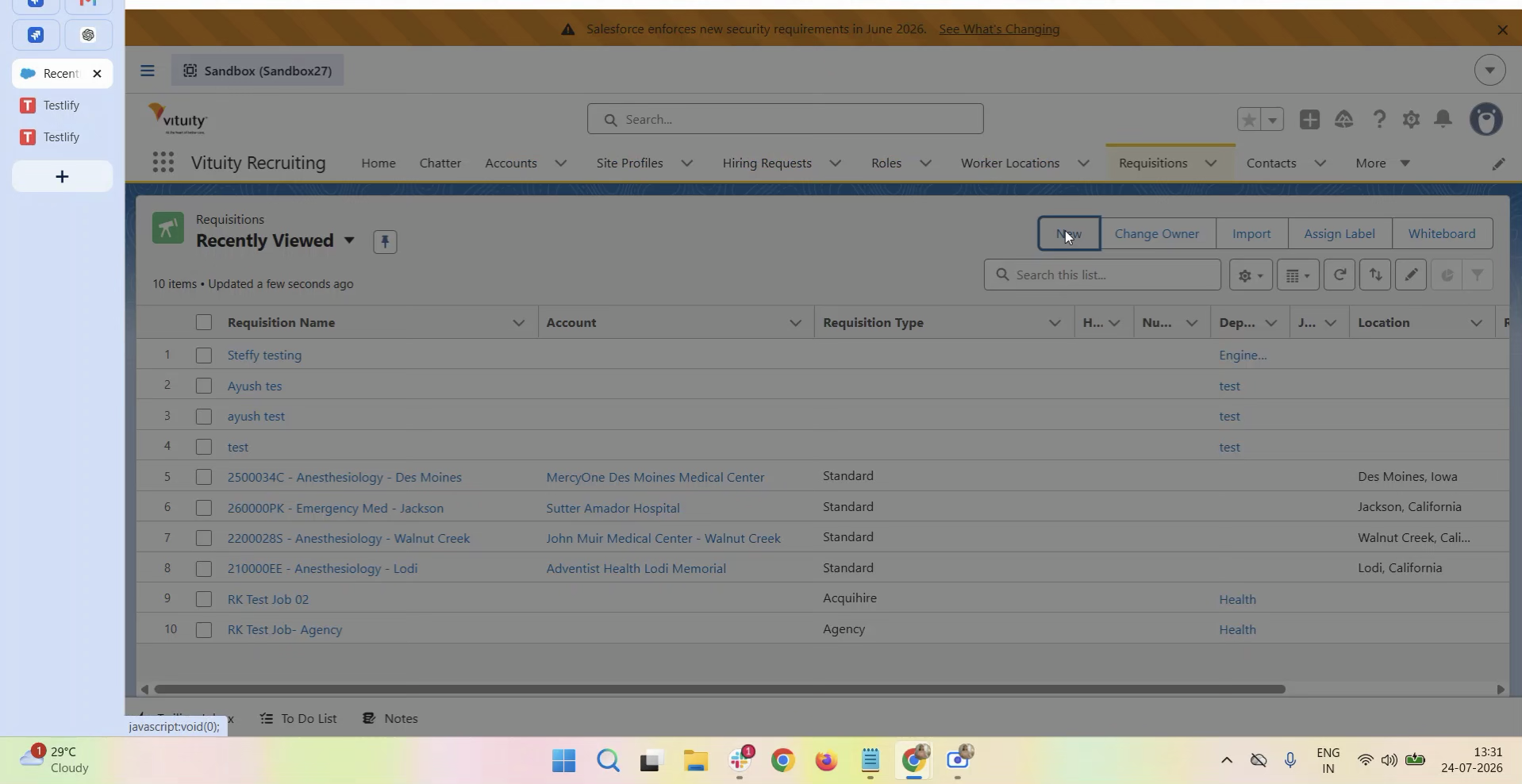Open the Select list display dropdown
Screen dimensions: 1522x784
pos(1297,275)
